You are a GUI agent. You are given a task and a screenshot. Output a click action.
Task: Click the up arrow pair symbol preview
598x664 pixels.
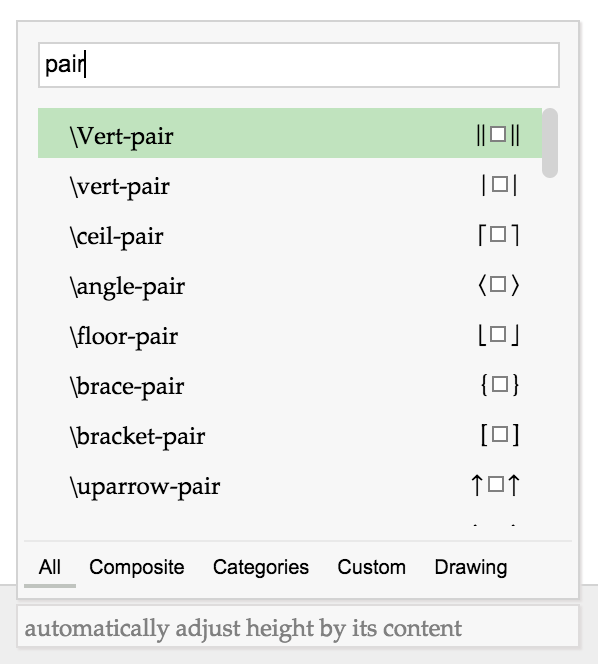[x=495, y=484]
